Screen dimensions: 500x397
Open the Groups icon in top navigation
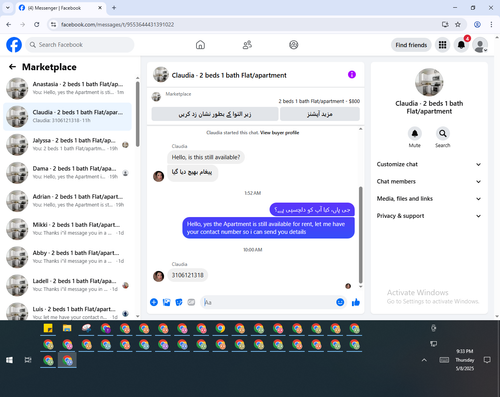coord(294,45)
